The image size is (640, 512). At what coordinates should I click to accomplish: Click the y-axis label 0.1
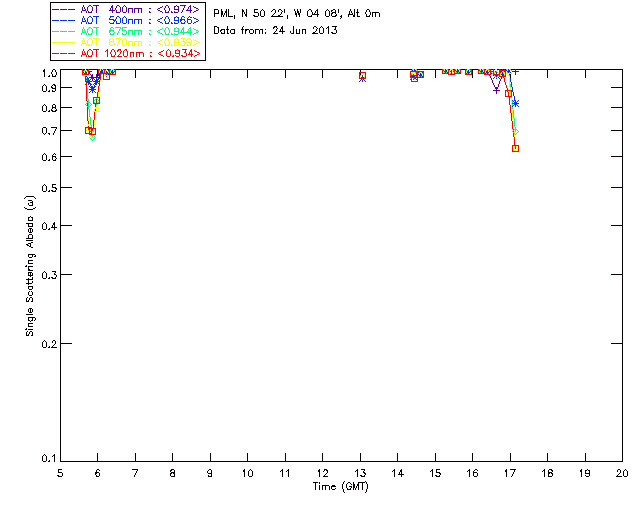(x=49, y=459)
